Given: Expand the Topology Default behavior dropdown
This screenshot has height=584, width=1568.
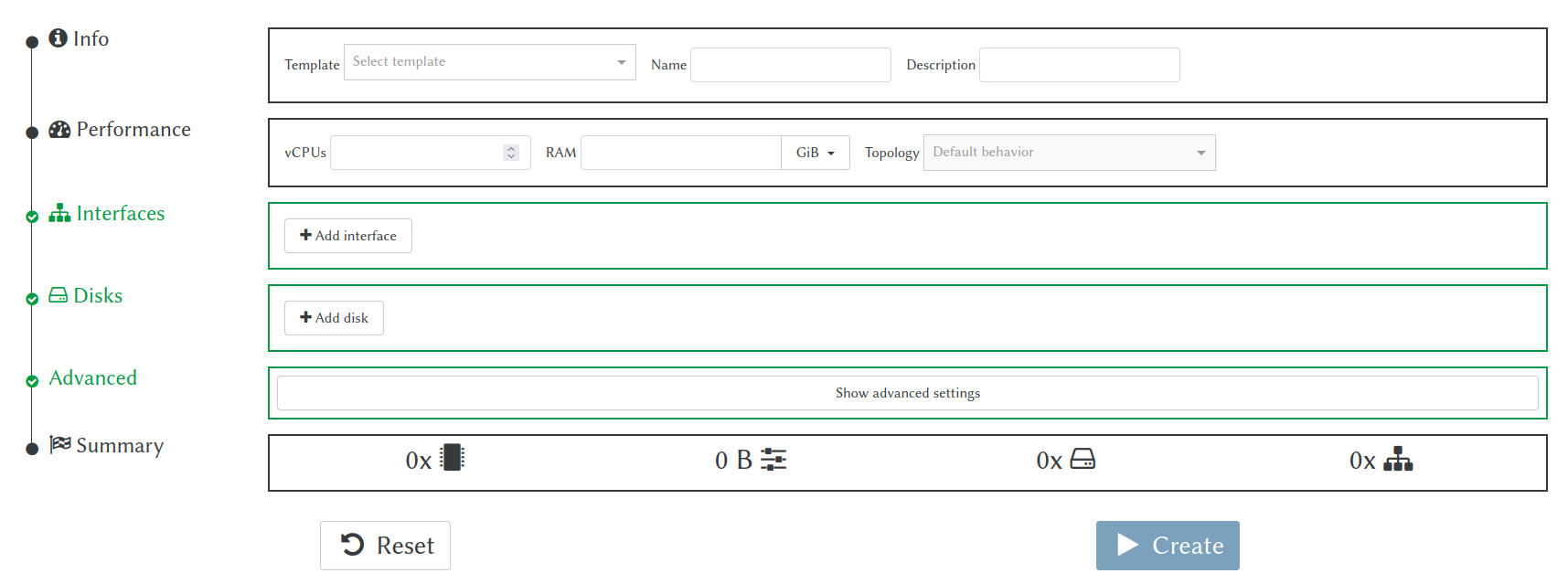Looking at the screenshot, I should (1069, 153).
